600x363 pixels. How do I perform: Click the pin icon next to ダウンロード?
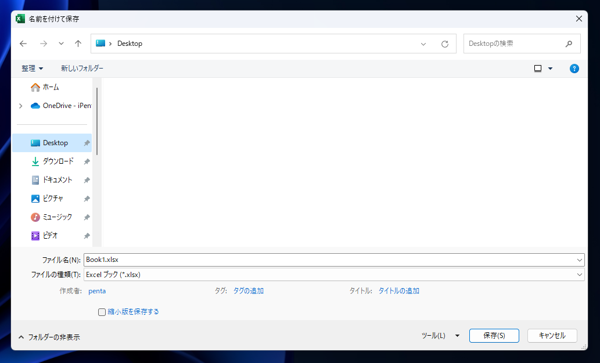coord(87,162)
